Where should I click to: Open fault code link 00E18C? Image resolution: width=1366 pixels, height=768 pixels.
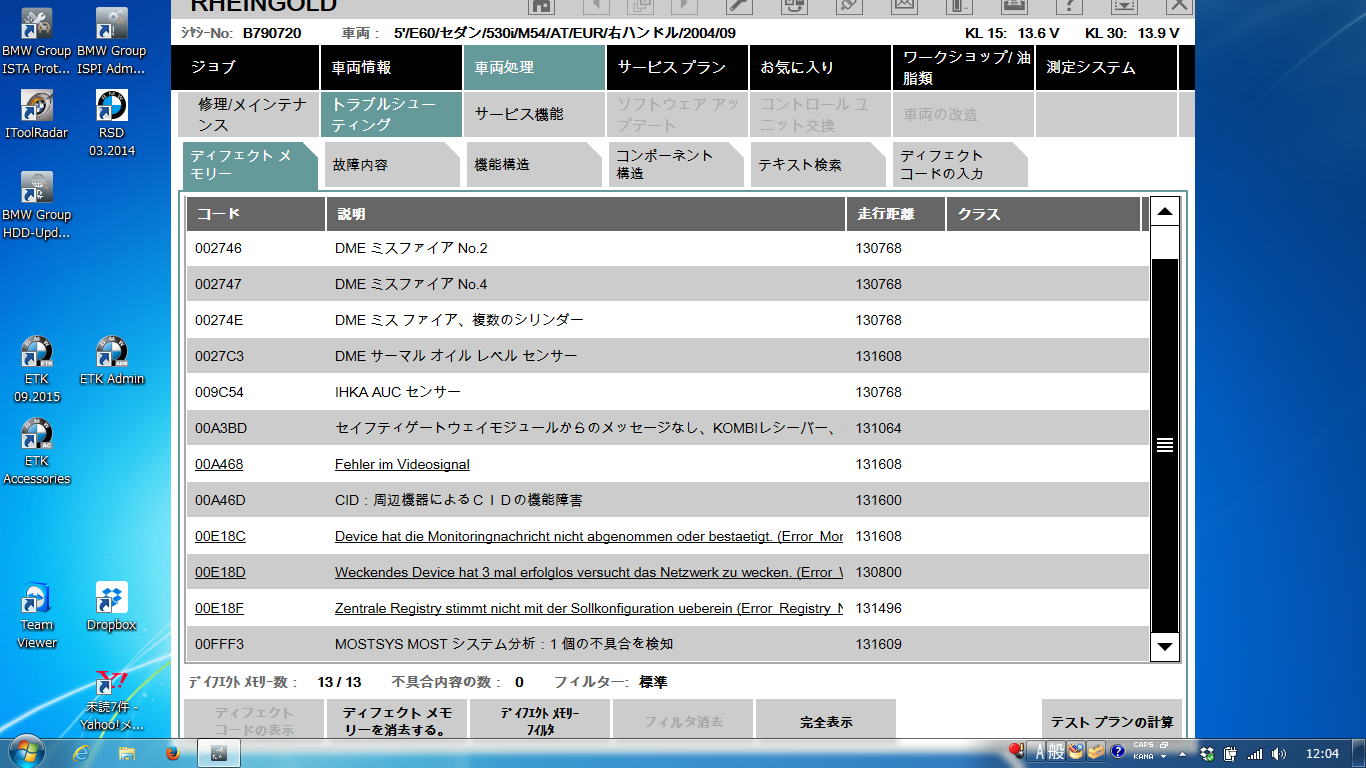(x=220, y=536)
